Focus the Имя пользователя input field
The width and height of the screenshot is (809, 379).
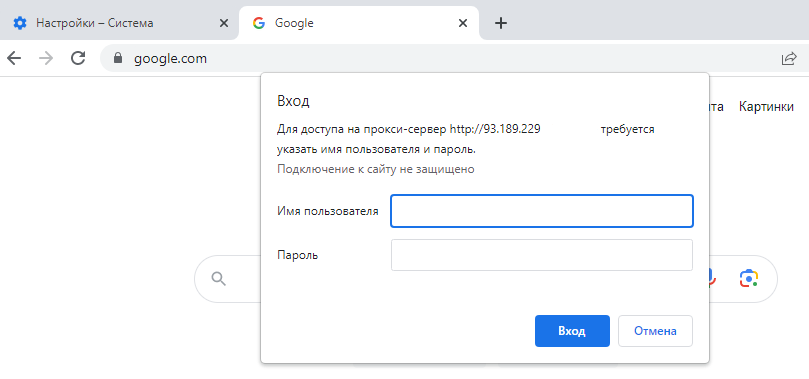pyautogui.click(x=542, y=211)
